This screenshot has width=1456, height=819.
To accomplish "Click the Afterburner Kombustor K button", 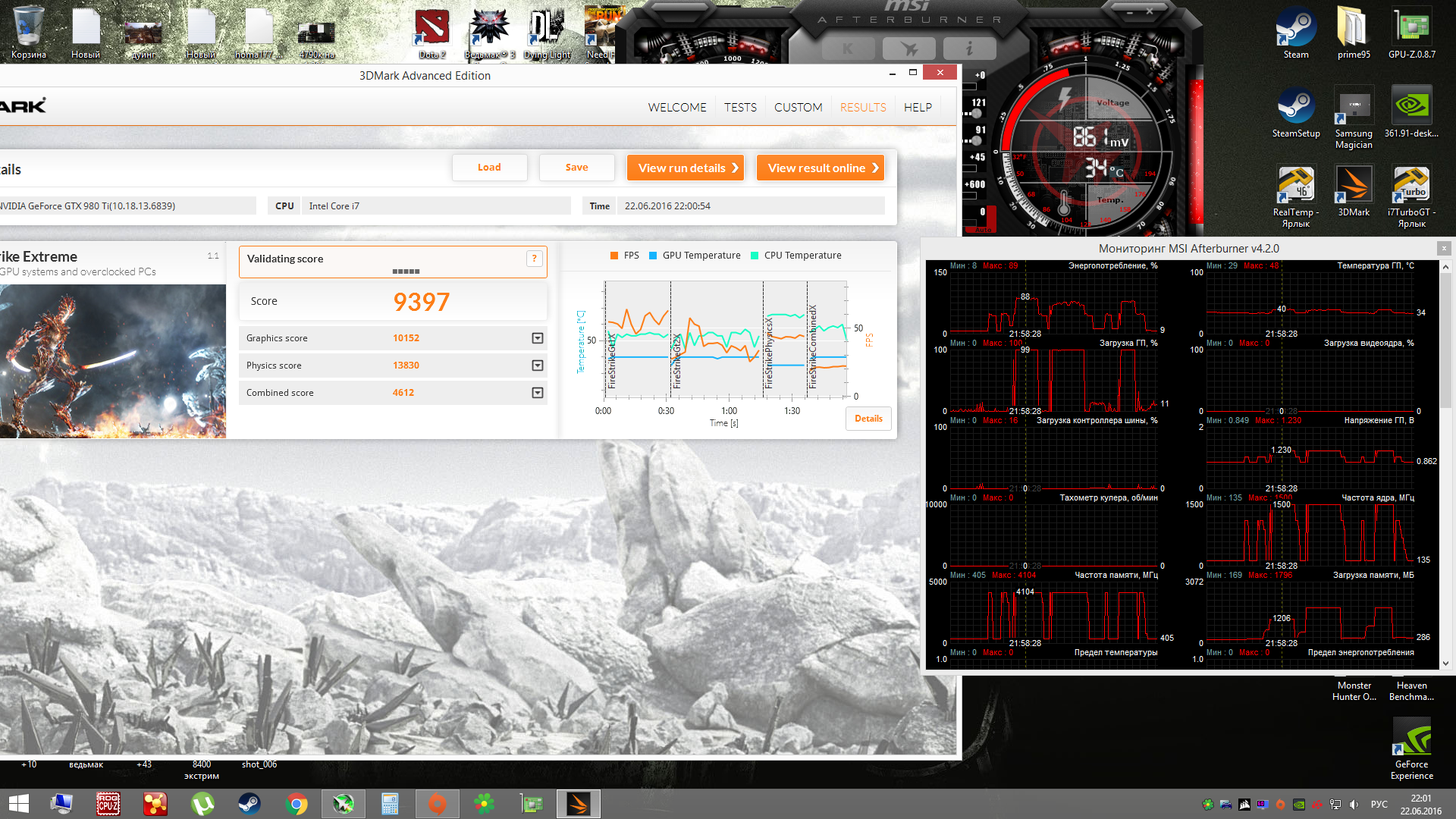I will point(848,49).
